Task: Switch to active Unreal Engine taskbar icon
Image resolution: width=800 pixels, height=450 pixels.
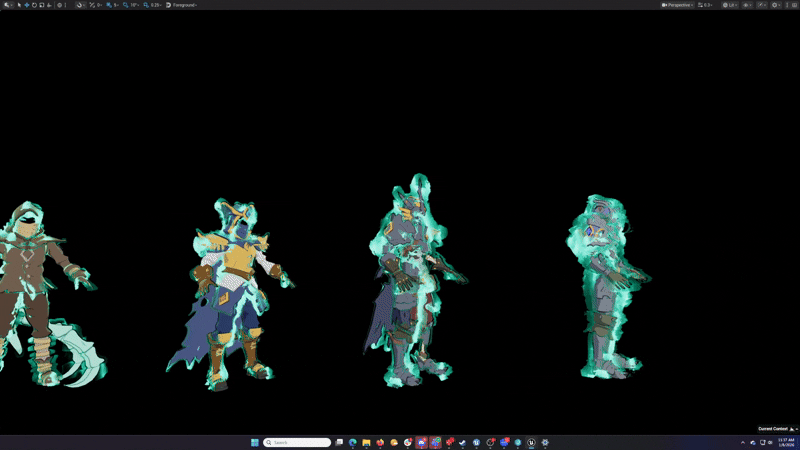Action: point(531,442)
